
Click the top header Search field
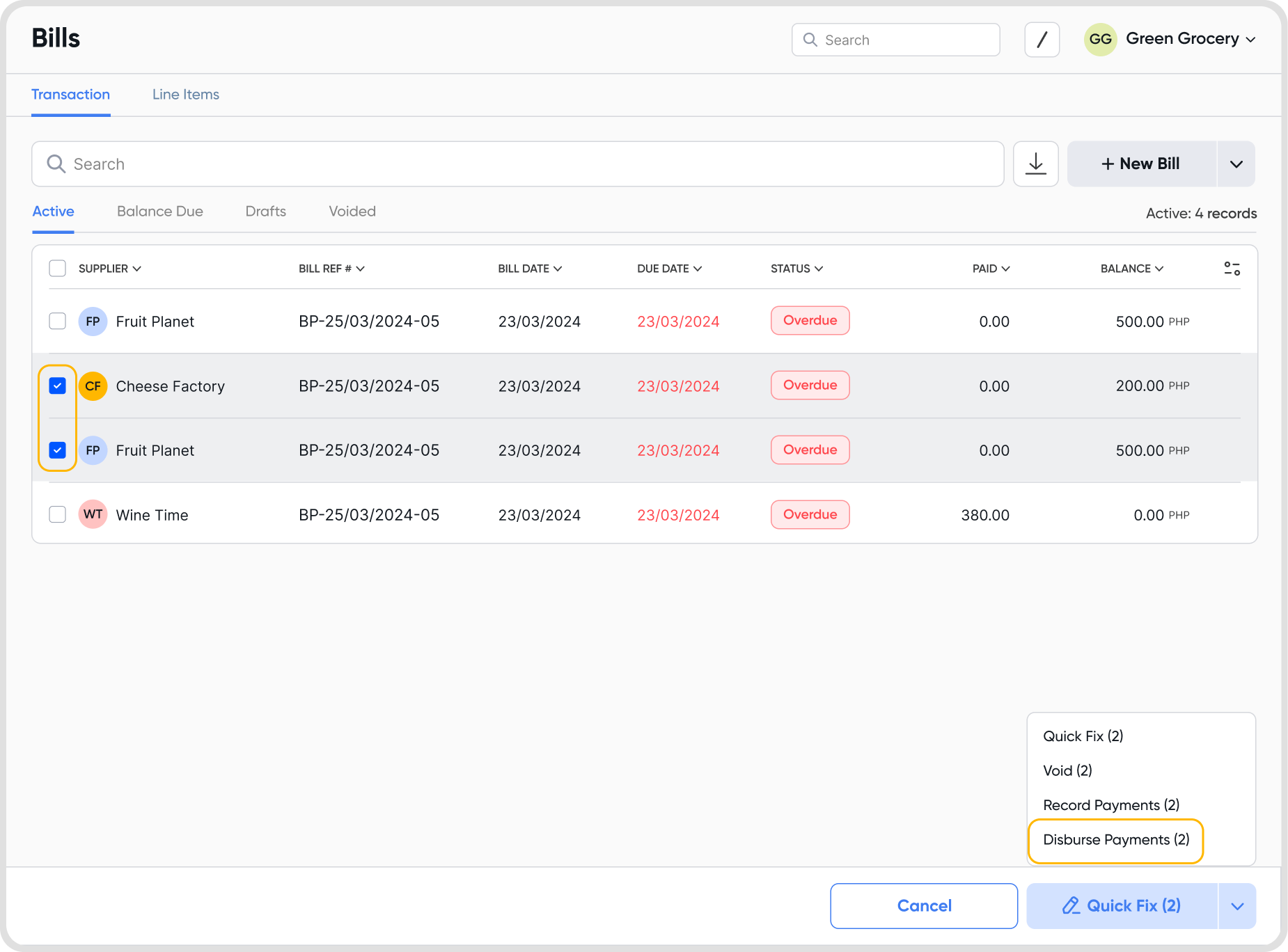click(895, 40)
